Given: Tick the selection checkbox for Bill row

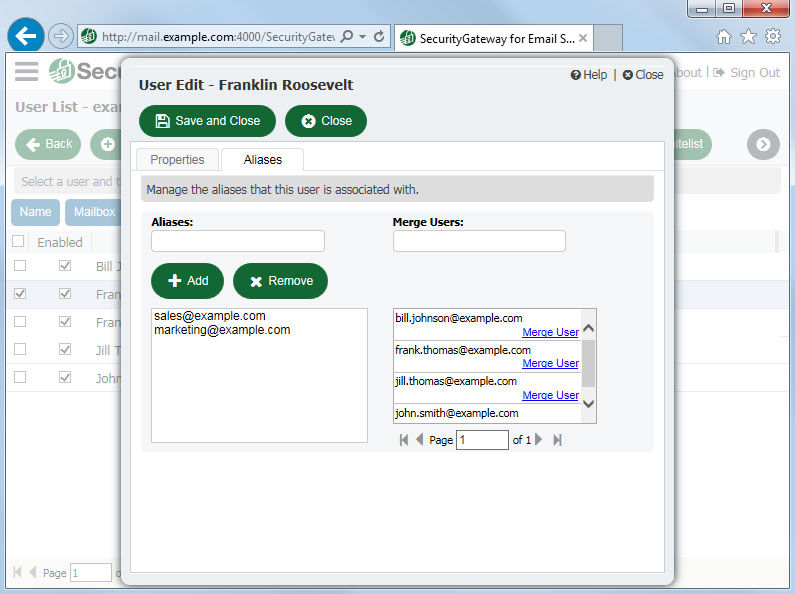Looking at the screenshot, I should (x=20, y=266).
